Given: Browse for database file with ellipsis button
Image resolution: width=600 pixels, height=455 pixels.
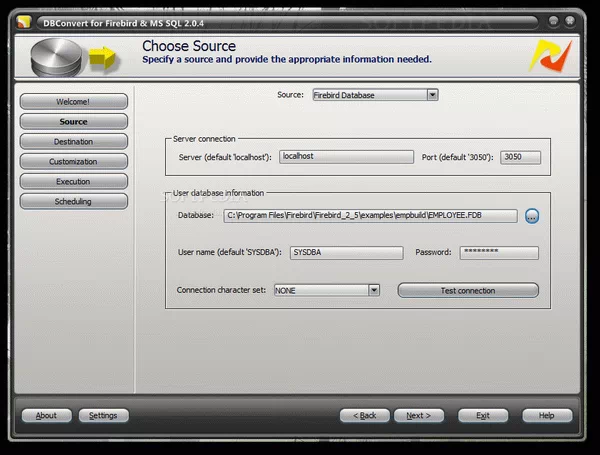Looking at the screenshot, I should point(532,216).
